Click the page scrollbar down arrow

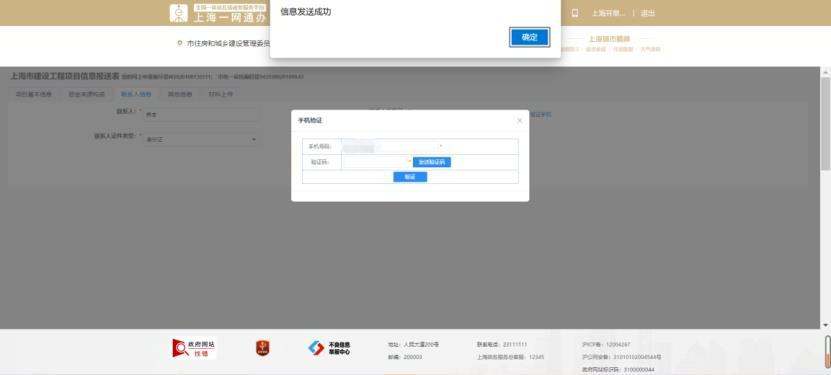pos(825,325)
